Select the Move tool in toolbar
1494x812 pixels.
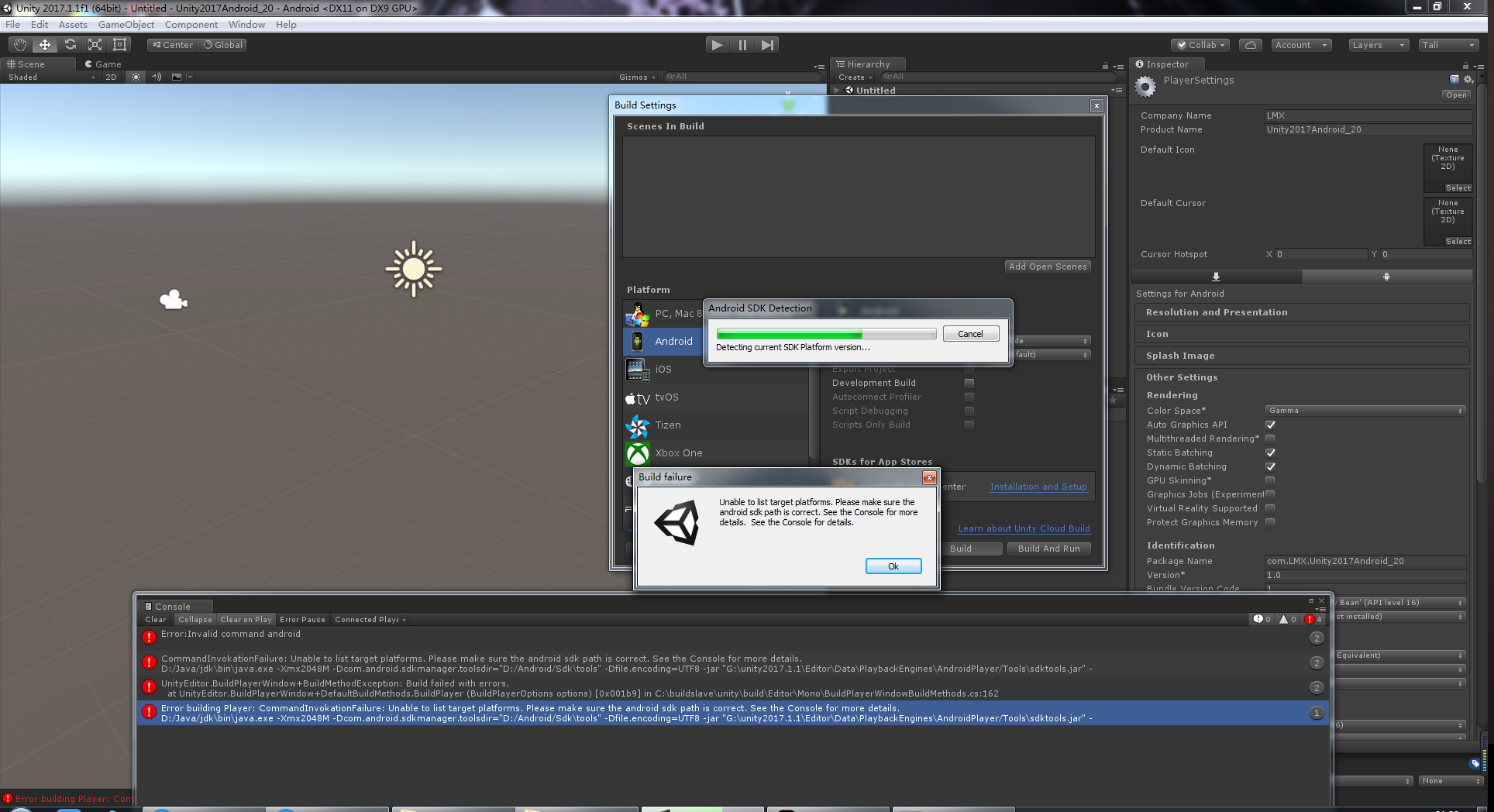(x=45, y=45)
